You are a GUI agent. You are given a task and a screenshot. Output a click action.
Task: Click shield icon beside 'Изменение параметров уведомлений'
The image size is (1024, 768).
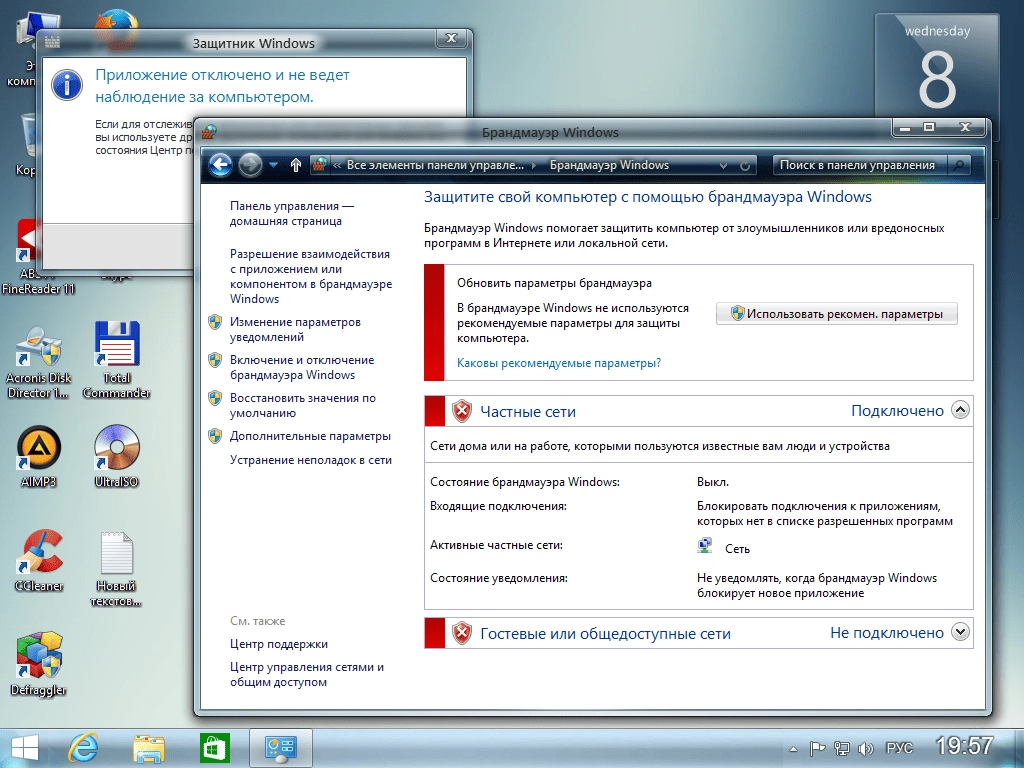[215, 322]
